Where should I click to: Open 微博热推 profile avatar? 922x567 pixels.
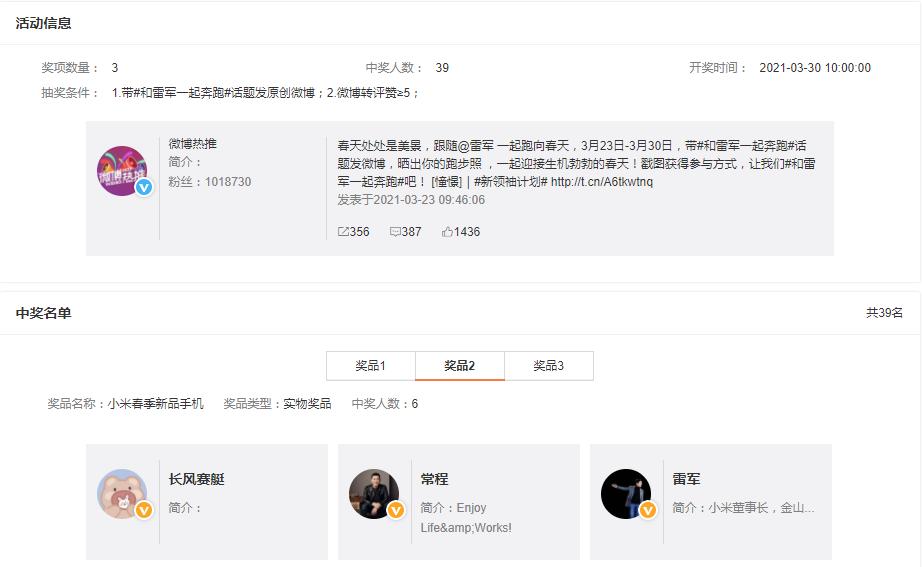pyautogui.click(x=122, y=171)
